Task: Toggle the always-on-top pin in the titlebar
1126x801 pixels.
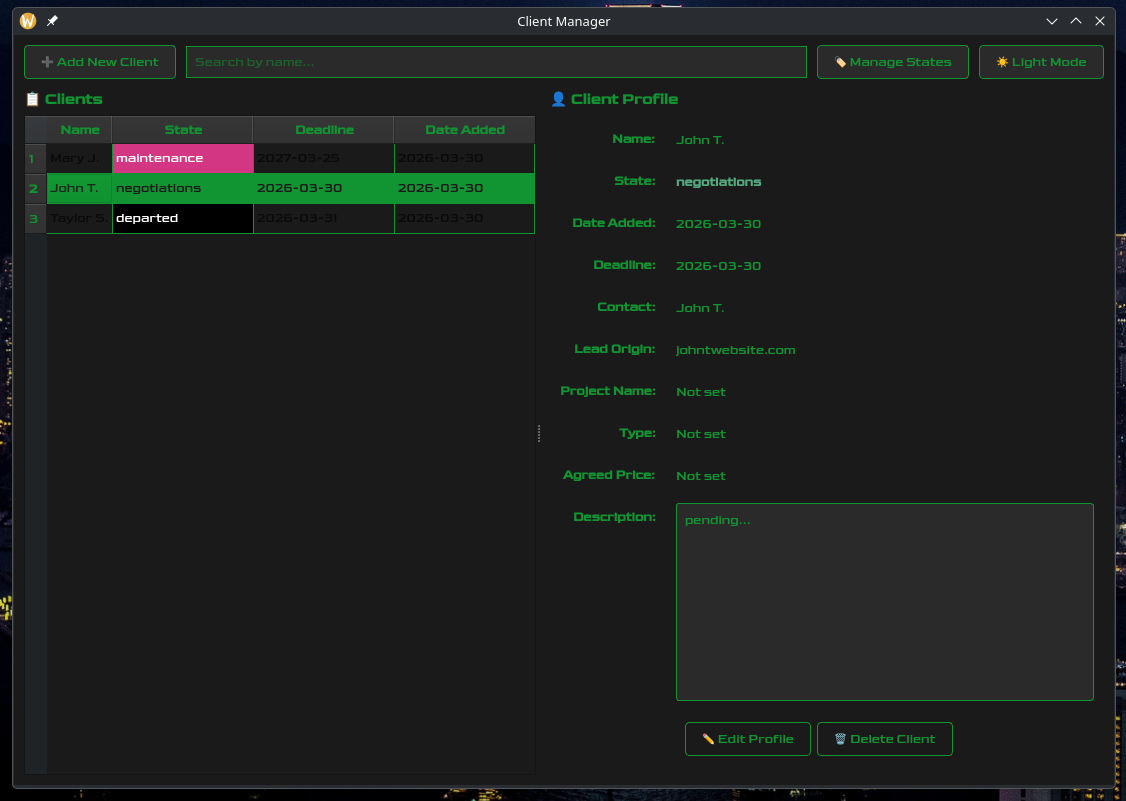Action: 51,20
